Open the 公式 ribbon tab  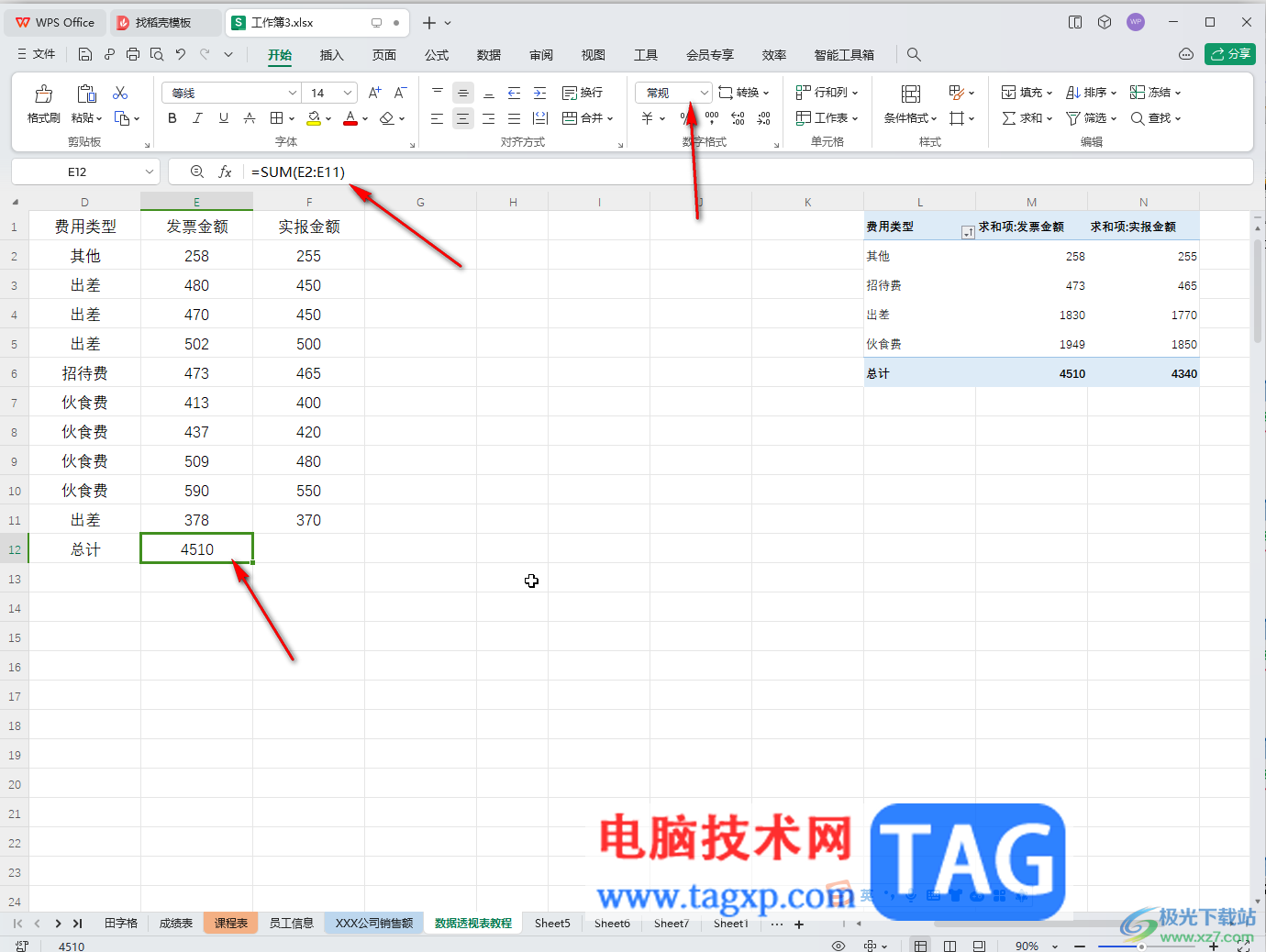click(437, 55)
